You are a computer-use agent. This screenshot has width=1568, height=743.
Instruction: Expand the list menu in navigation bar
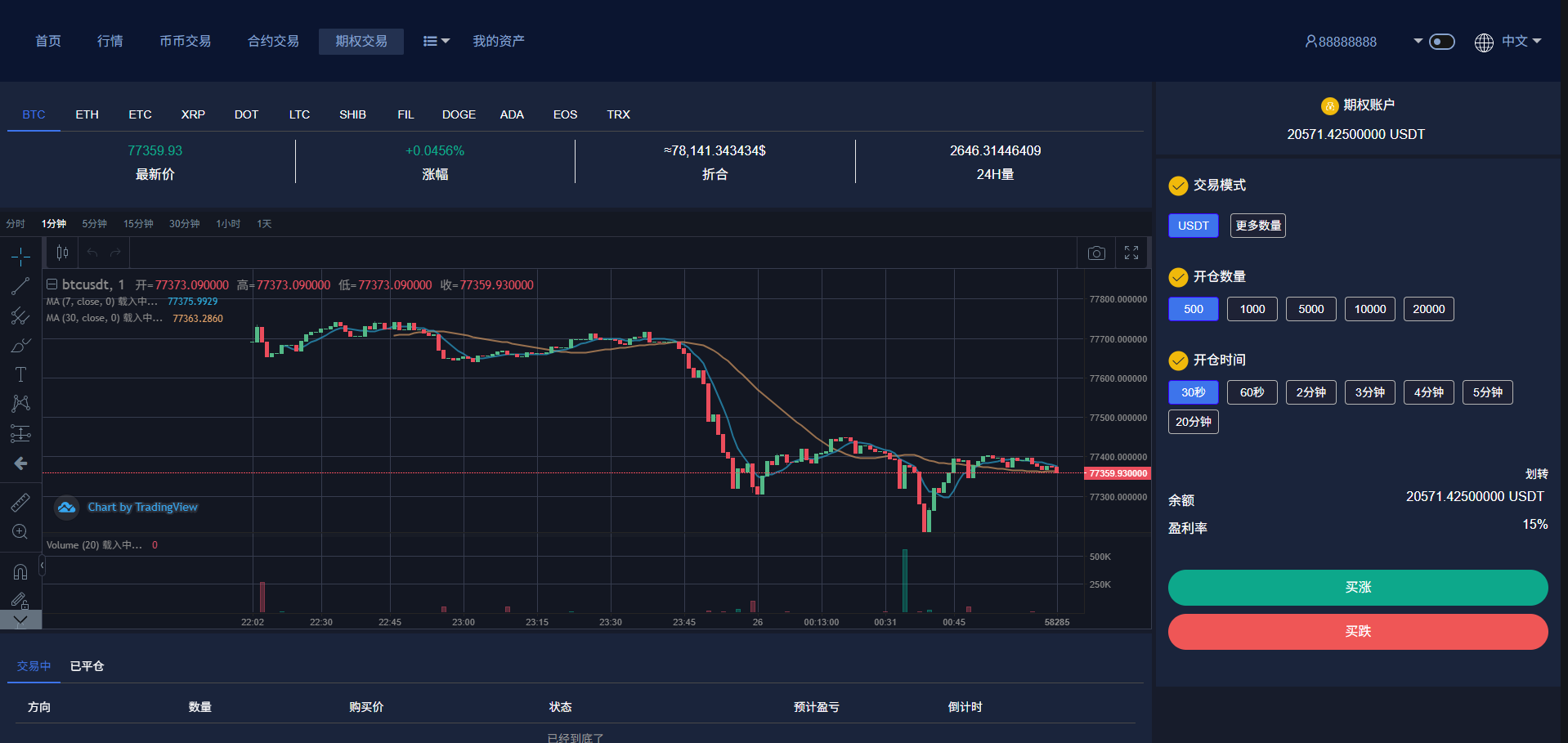[x=436, y=42]
